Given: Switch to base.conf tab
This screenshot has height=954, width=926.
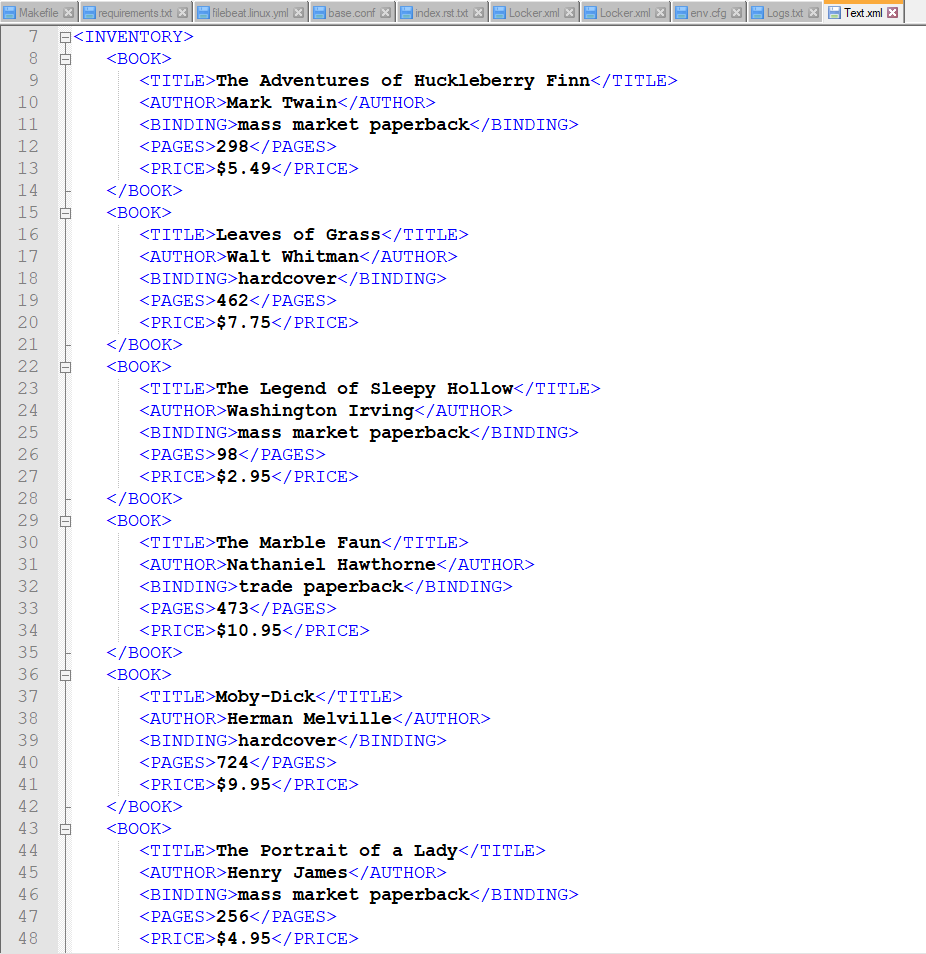Looking at the screenshot, I should tap(352, 13).
